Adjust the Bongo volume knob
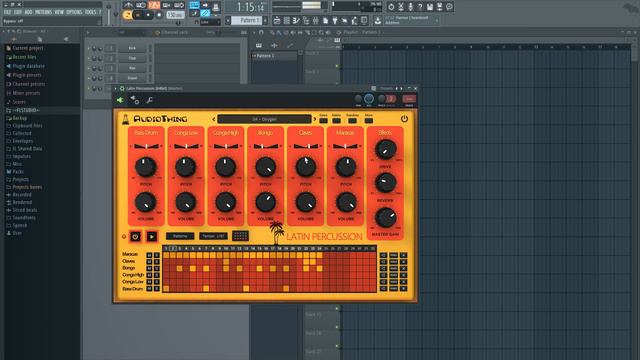Image resolution: width=640 pixels, height=360 pixels. point(265,202)
